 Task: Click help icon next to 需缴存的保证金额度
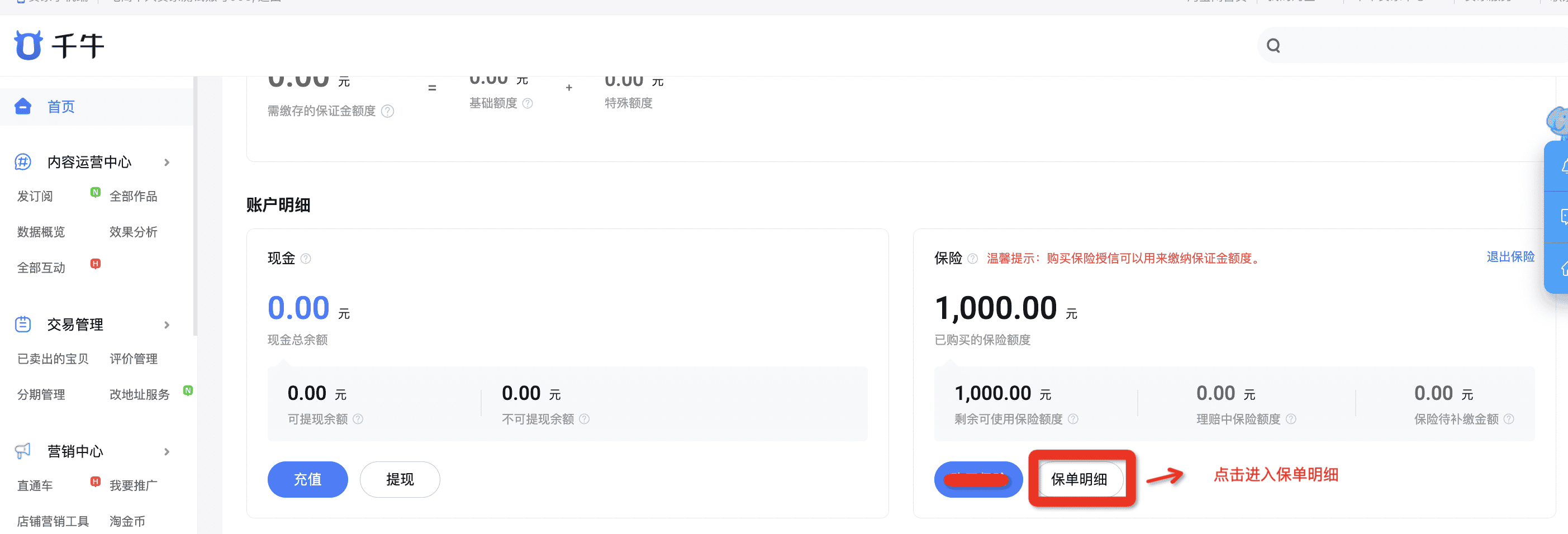(387, 111)
